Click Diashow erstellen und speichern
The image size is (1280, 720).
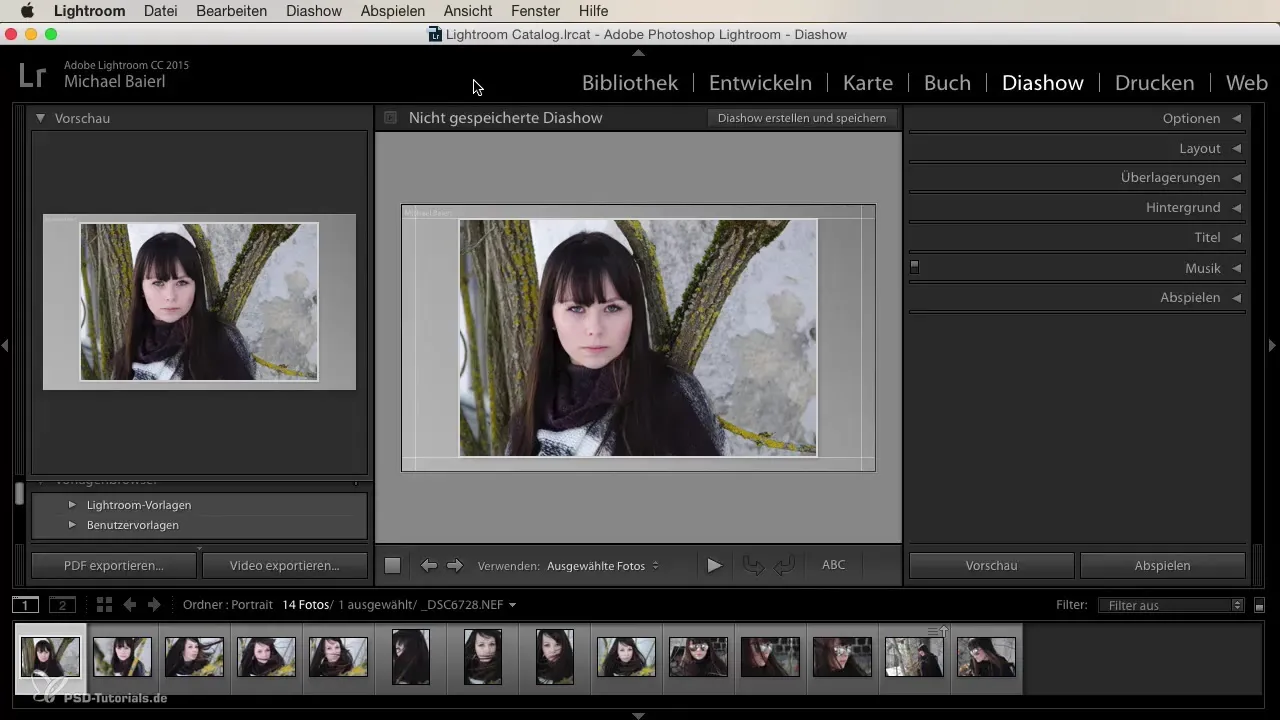point(802,118)
